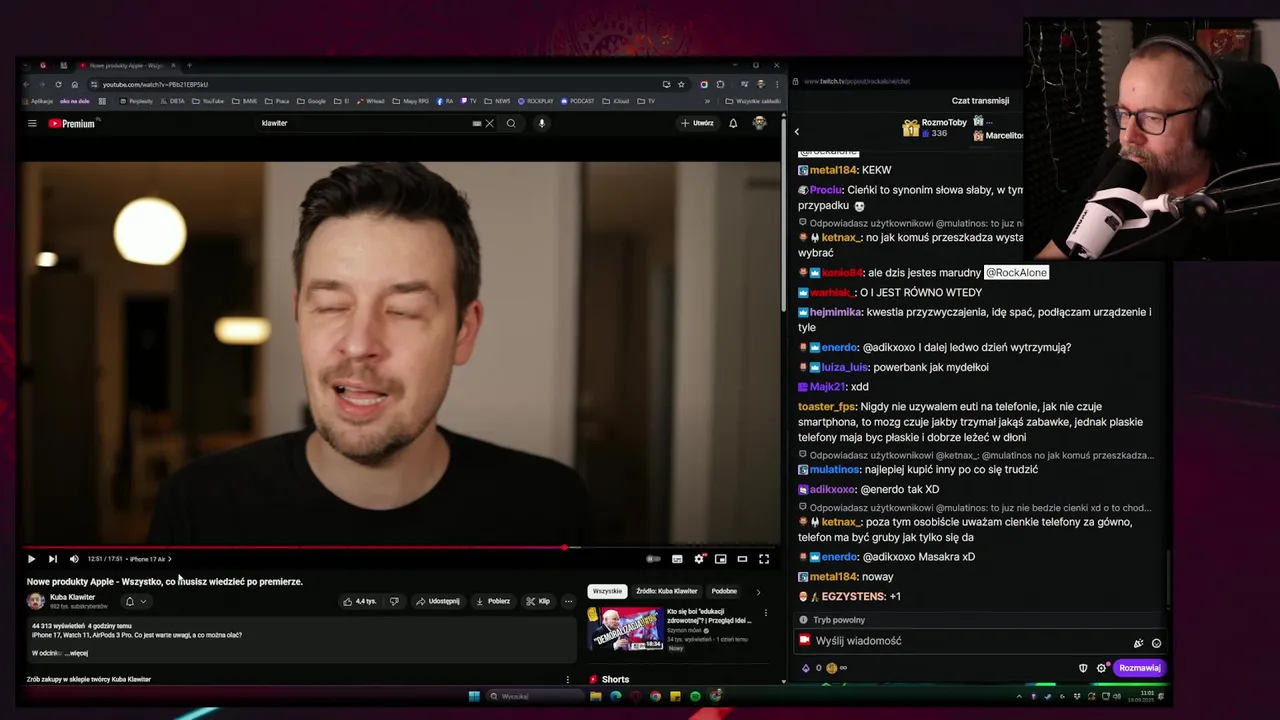
Task: Open more actions ellipsis beside Klip
Action: coord(568,601)
